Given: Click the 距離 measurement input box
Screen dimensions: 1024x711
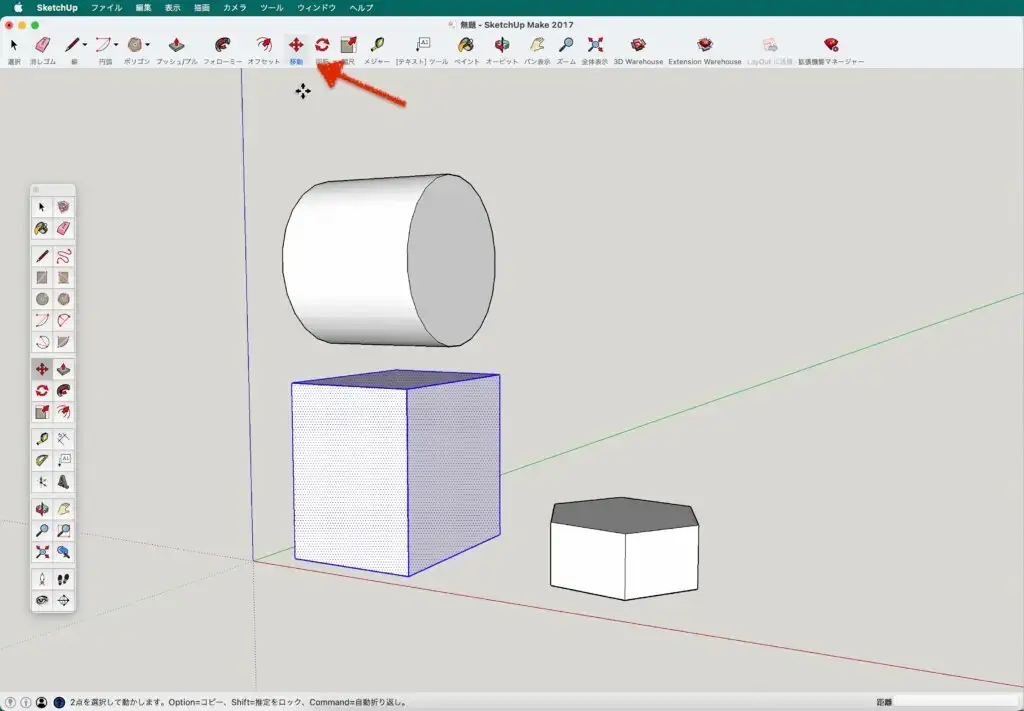Looking at the screenshot, I should (955, 703).
